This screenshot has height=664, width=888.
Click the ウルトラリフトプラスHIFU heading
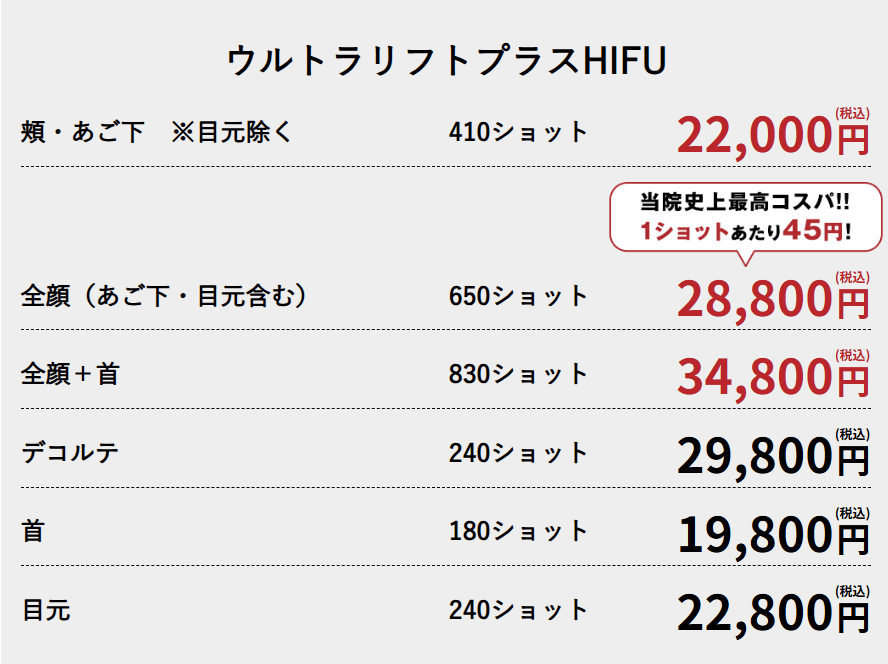pos(446,61)
